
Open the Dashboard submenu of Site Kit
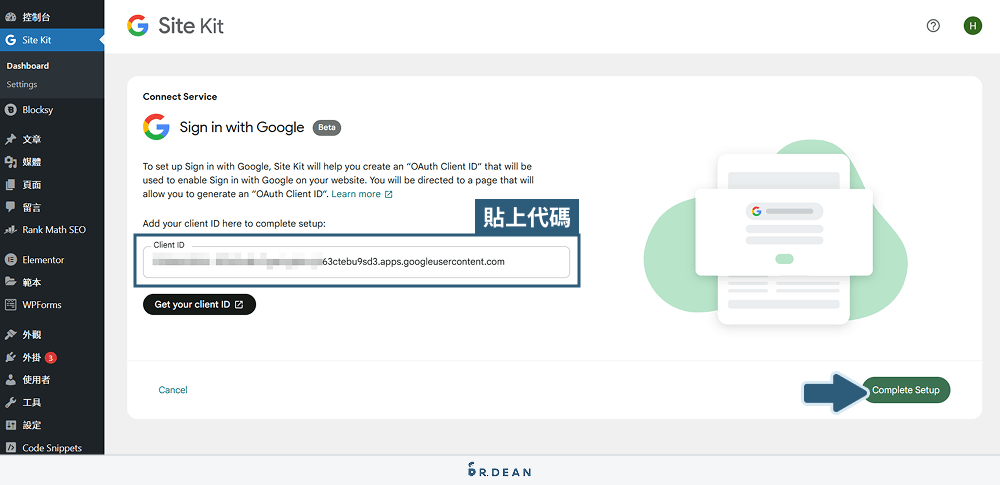pyautogui.click(x=28, y=66)
